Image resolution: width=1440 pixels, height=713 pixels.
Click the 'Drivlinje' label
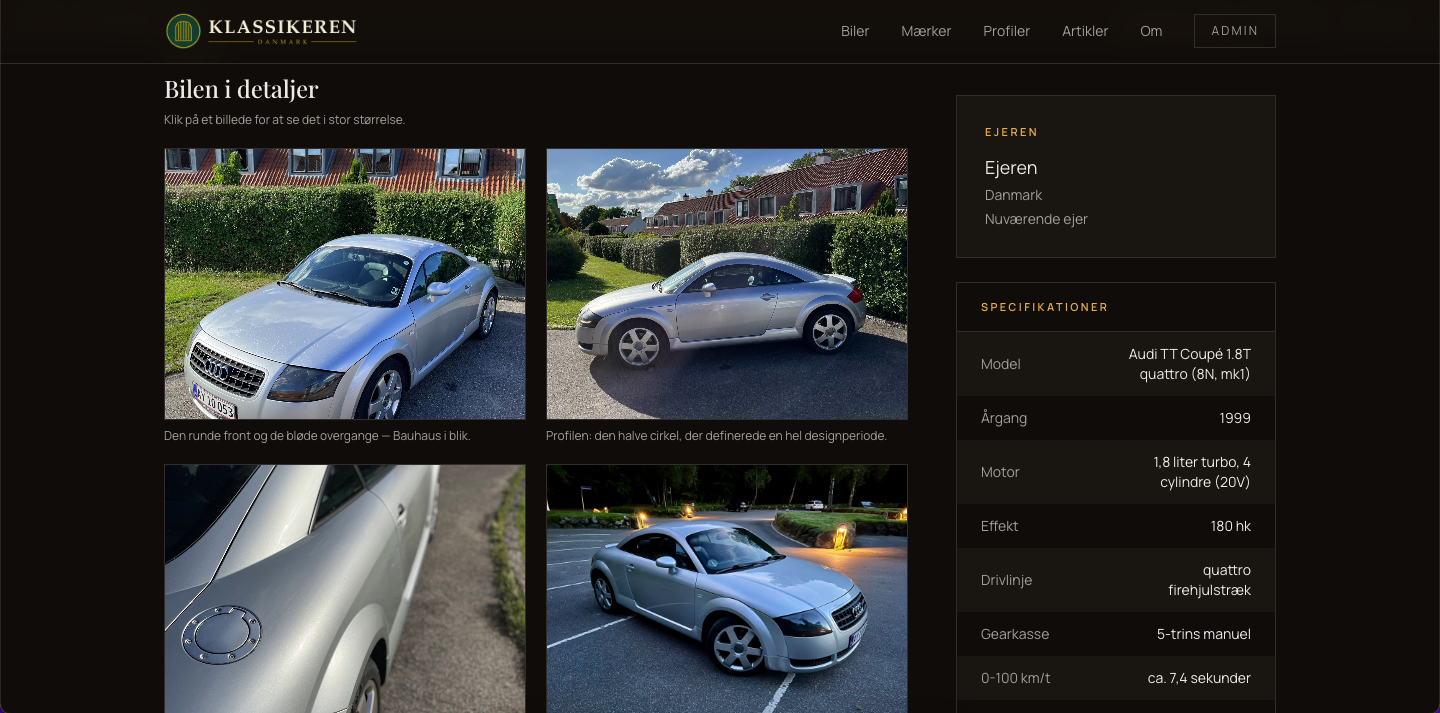pyautogui.click(x=1006, y=580)
